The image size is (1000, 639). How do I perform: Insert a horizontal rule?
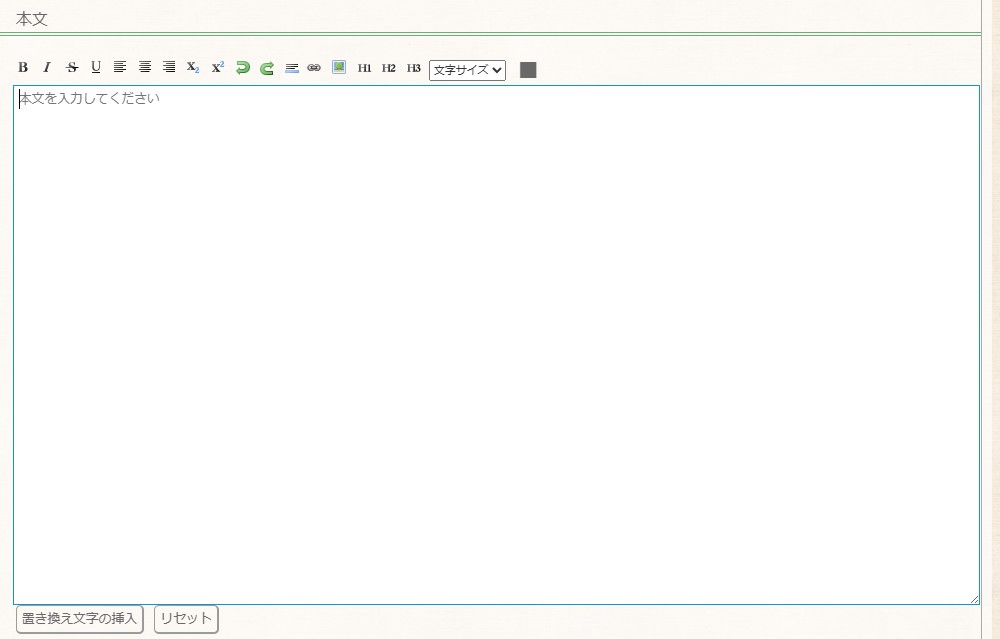tap(292, 68)
